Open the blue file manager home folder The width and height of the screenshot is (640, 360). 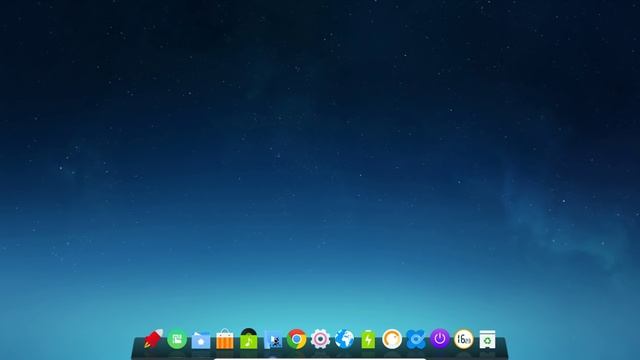(201, 340)
